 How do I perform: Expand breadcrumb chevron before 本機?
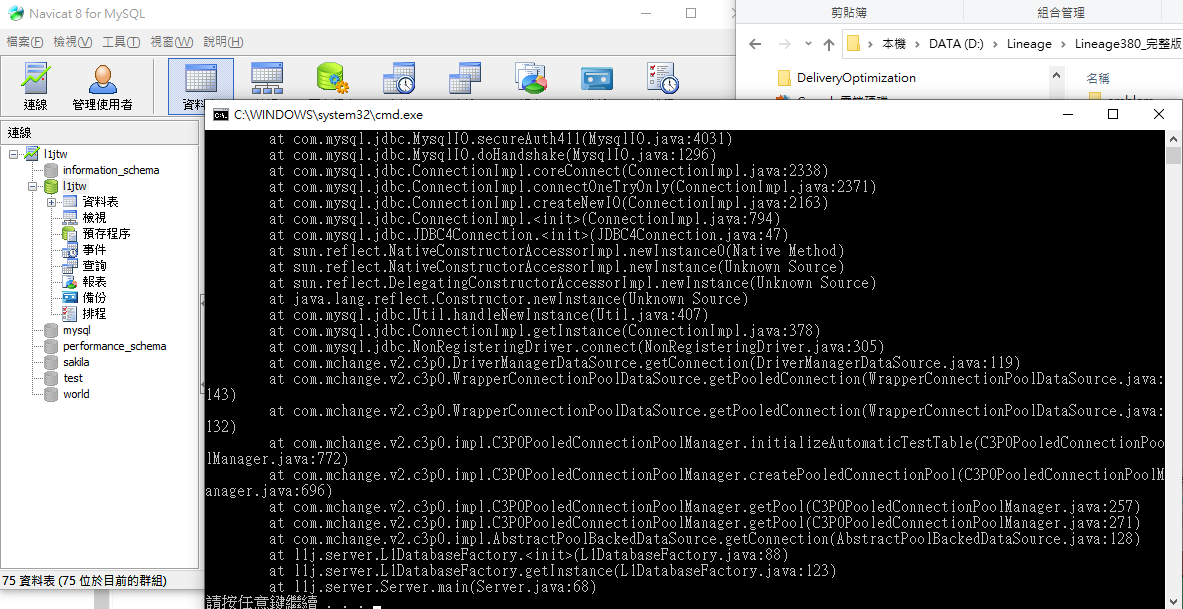pyautogui.click(x=871, y=44)
